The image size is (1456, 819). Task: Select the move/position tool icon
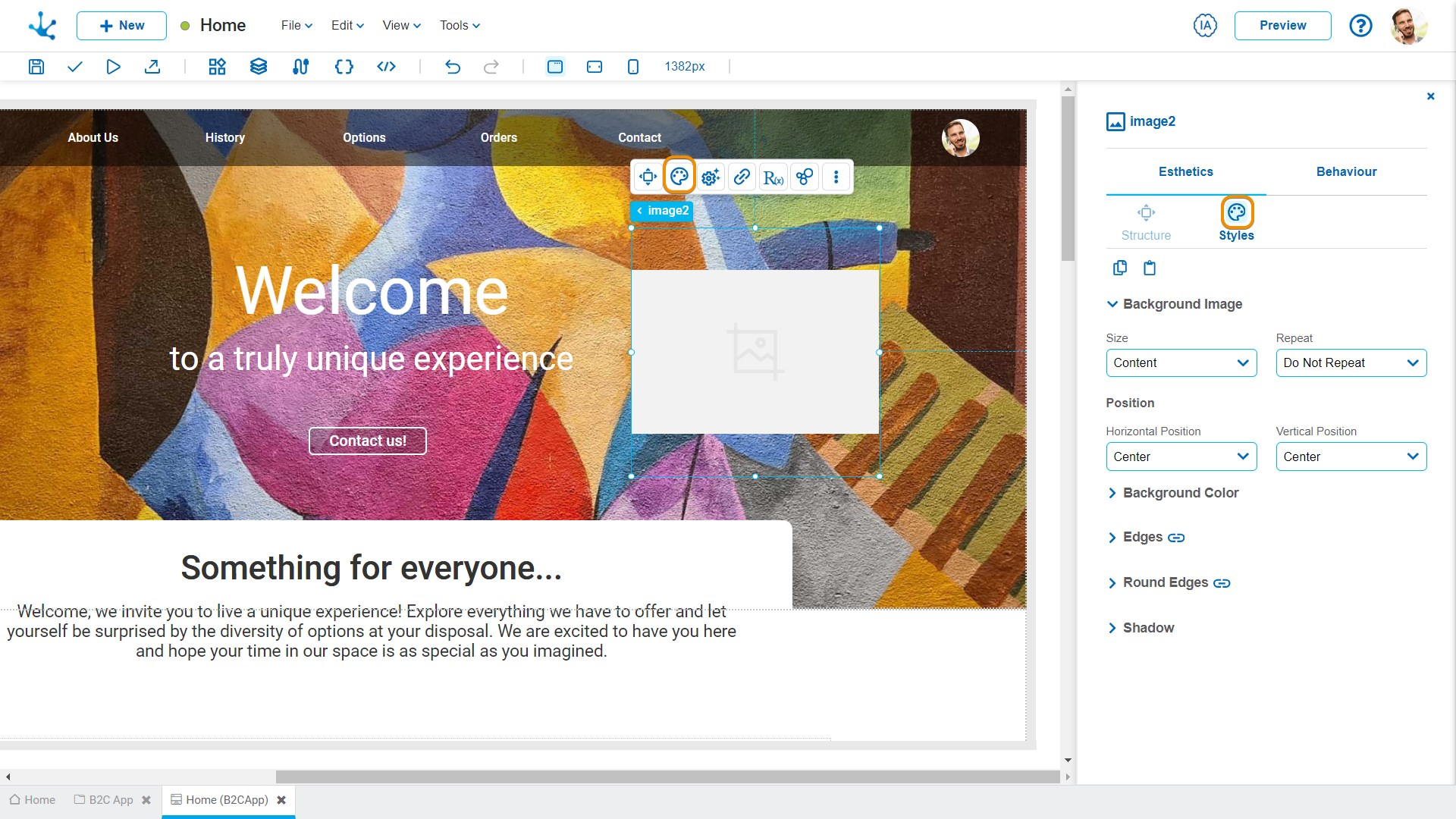[648, 177]
